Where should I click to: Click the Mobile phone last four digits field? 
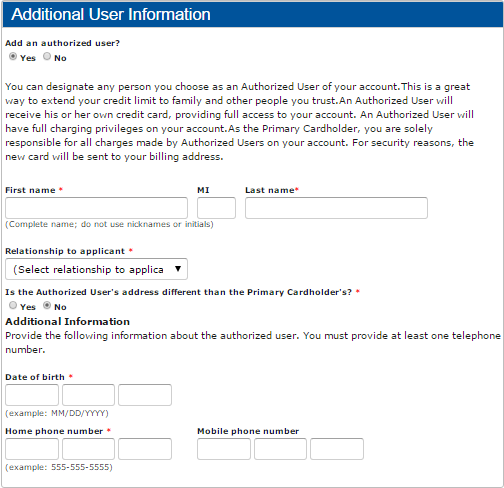337,449
